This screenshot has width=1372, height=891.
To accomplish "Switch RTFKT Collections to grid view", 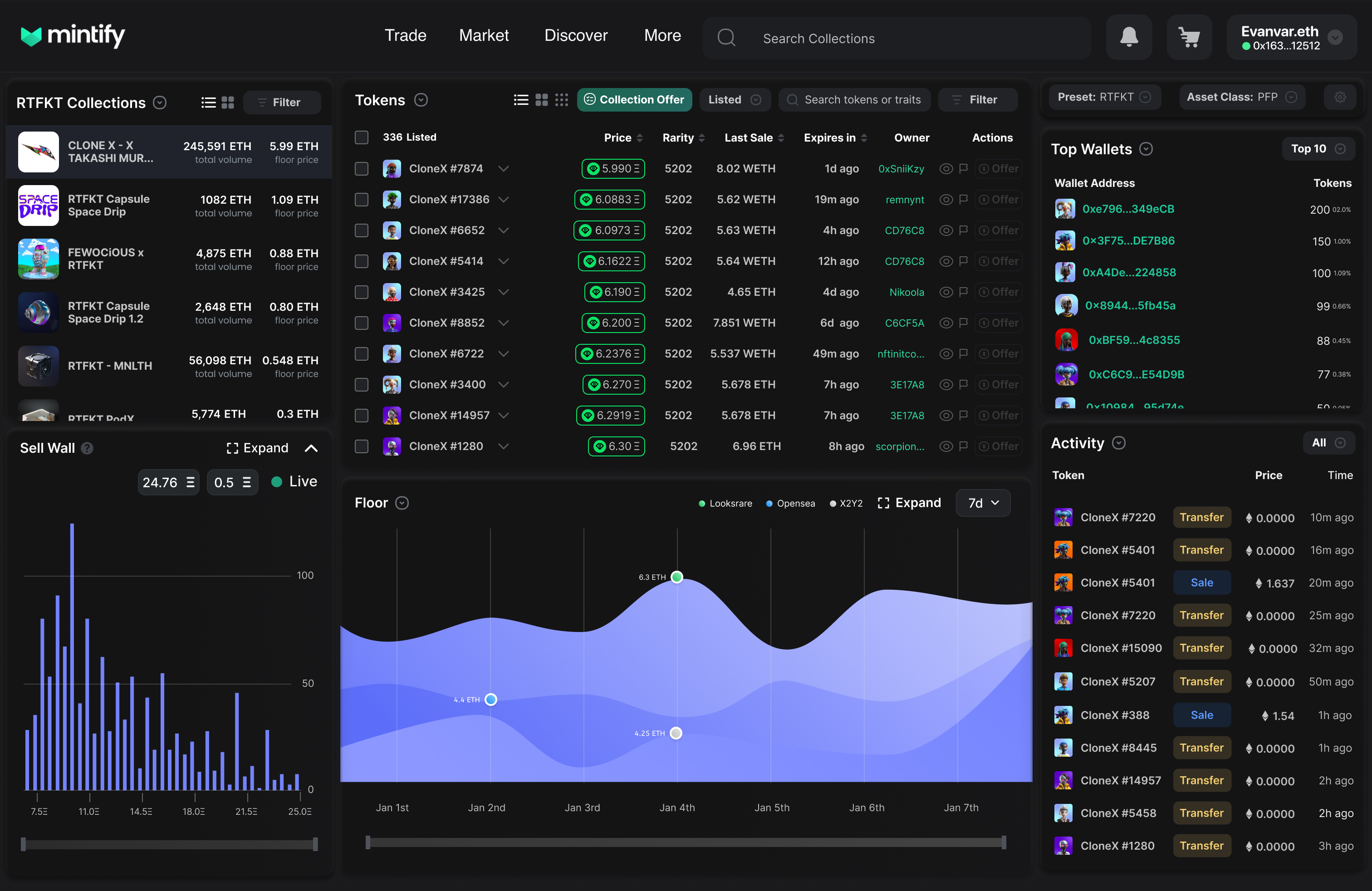I will pyautogui.click(x=228, y=103).
